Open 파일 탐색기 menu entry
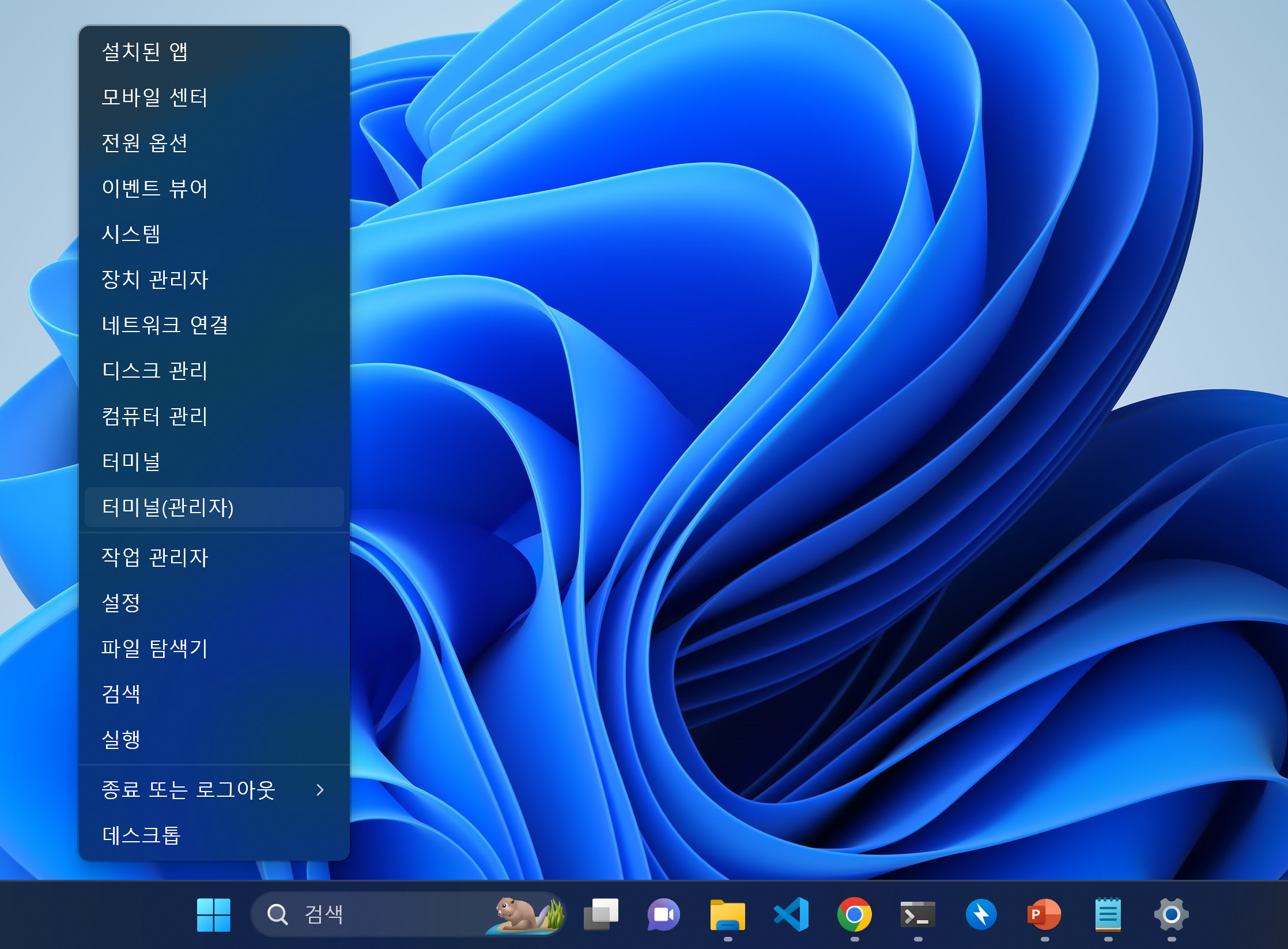Screen dimensions: 1288x949 (214, 648)
